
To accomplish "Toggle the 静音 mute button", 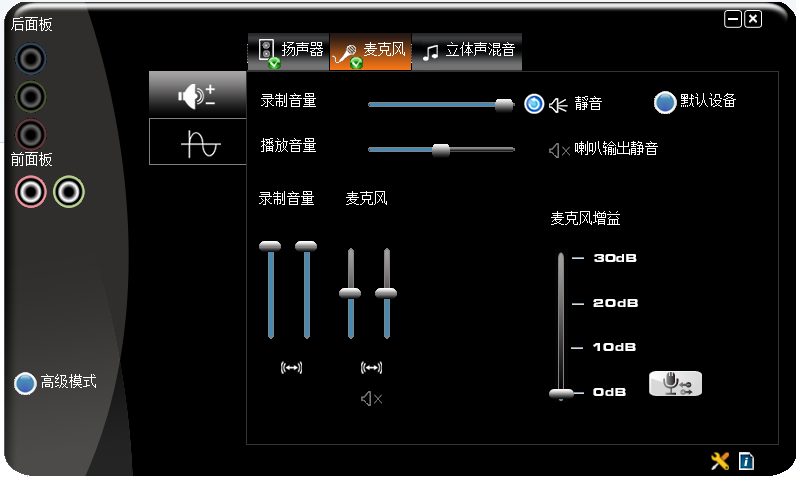I will [534, 104].
